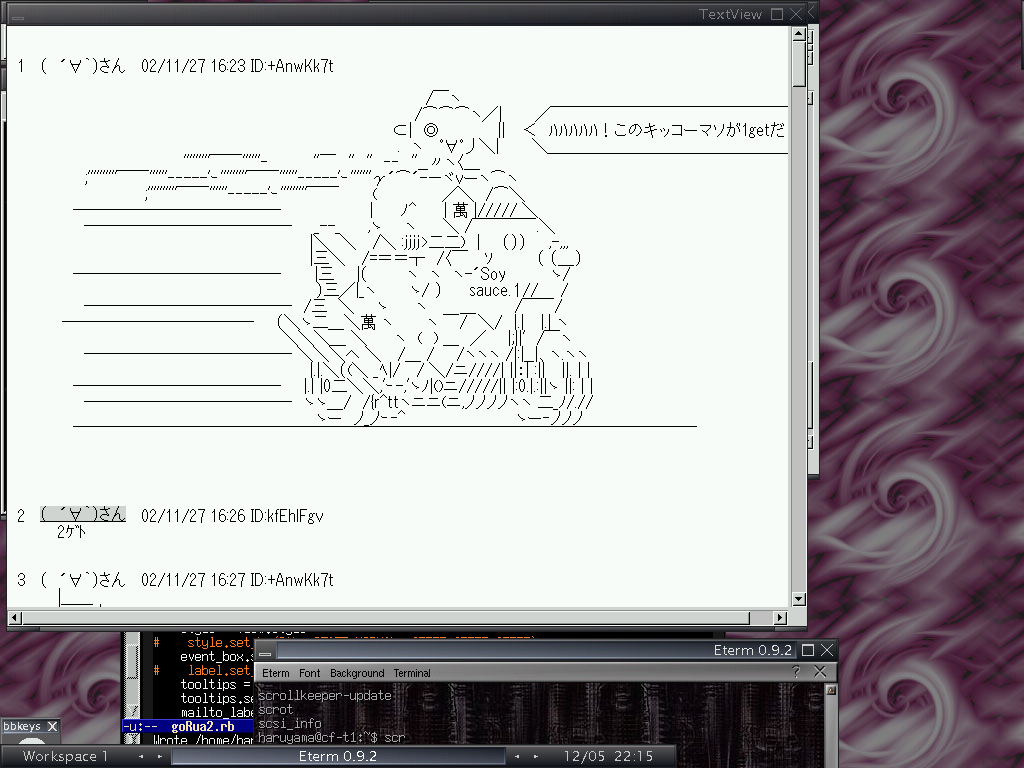This screenshot has height=768, width=1024.
Task: Click TextView horizontal scrollbar right arrow
Action: point(780,617)
